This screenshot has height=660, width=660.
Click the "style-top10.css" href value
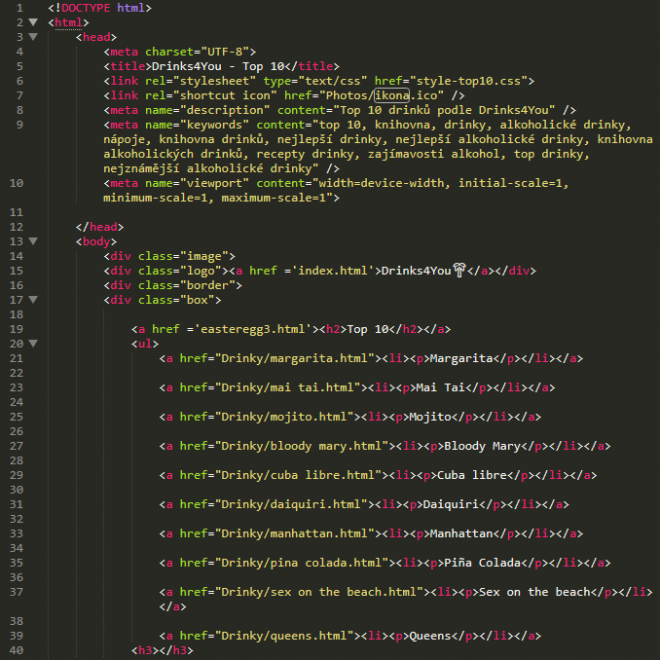coord(468,81)
